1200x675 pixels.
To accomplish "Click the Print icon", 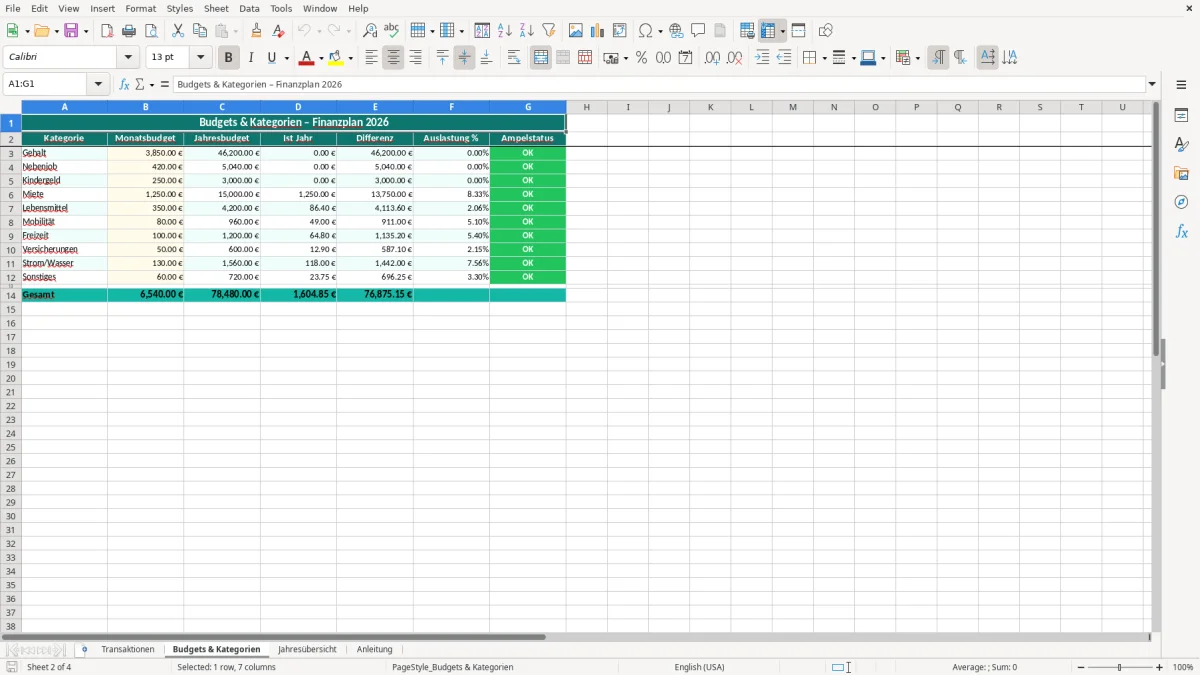I will [x=129, y=31].
